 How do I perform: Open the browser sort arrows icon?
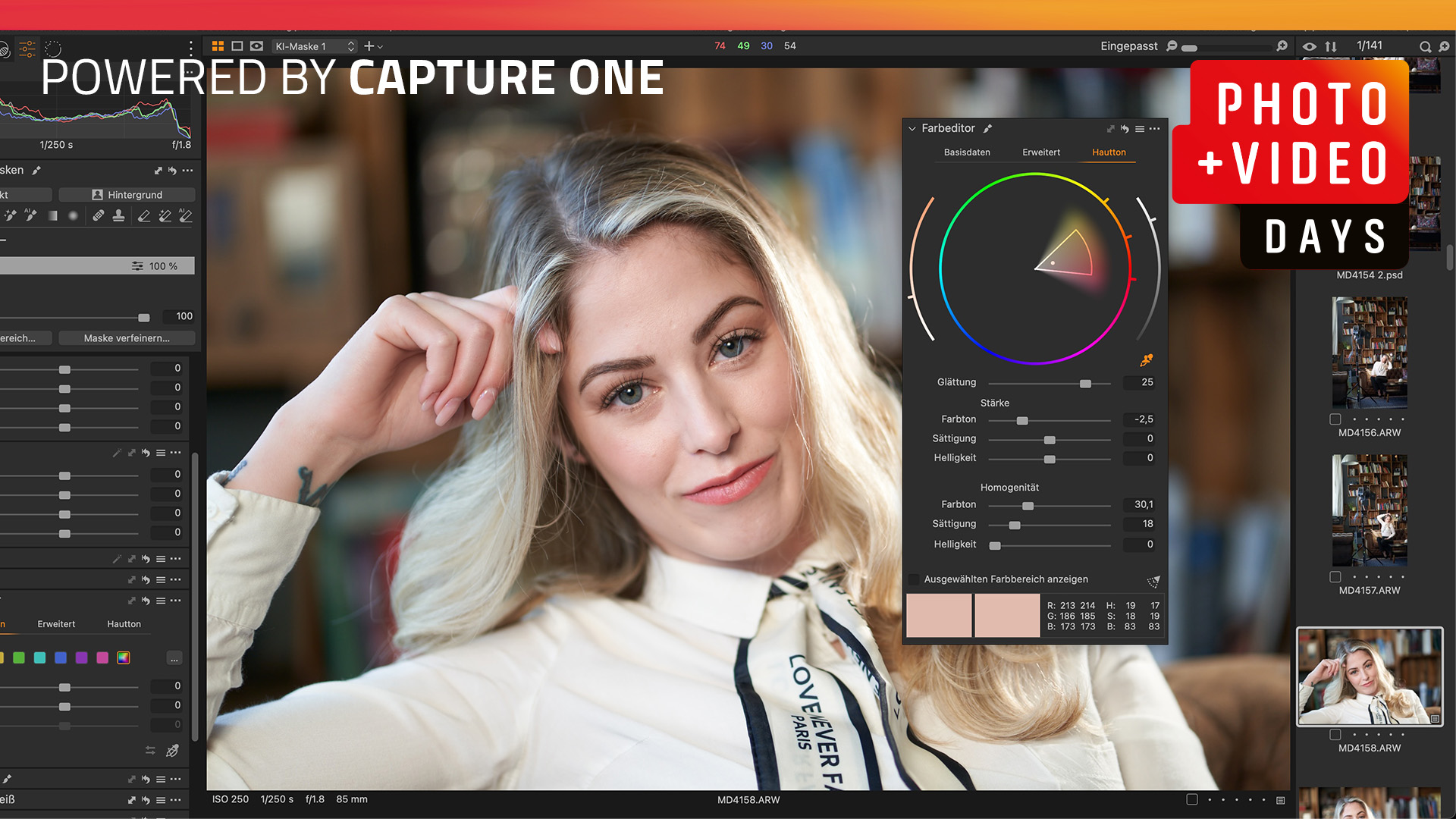point(1331,47)
